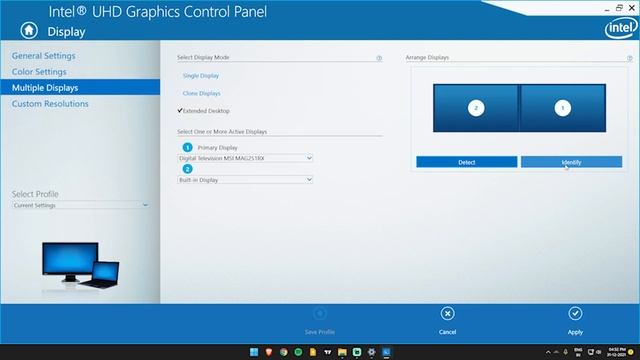Open Spotify from the taskbar
640x360 pixels.
[x=298, y=352]
